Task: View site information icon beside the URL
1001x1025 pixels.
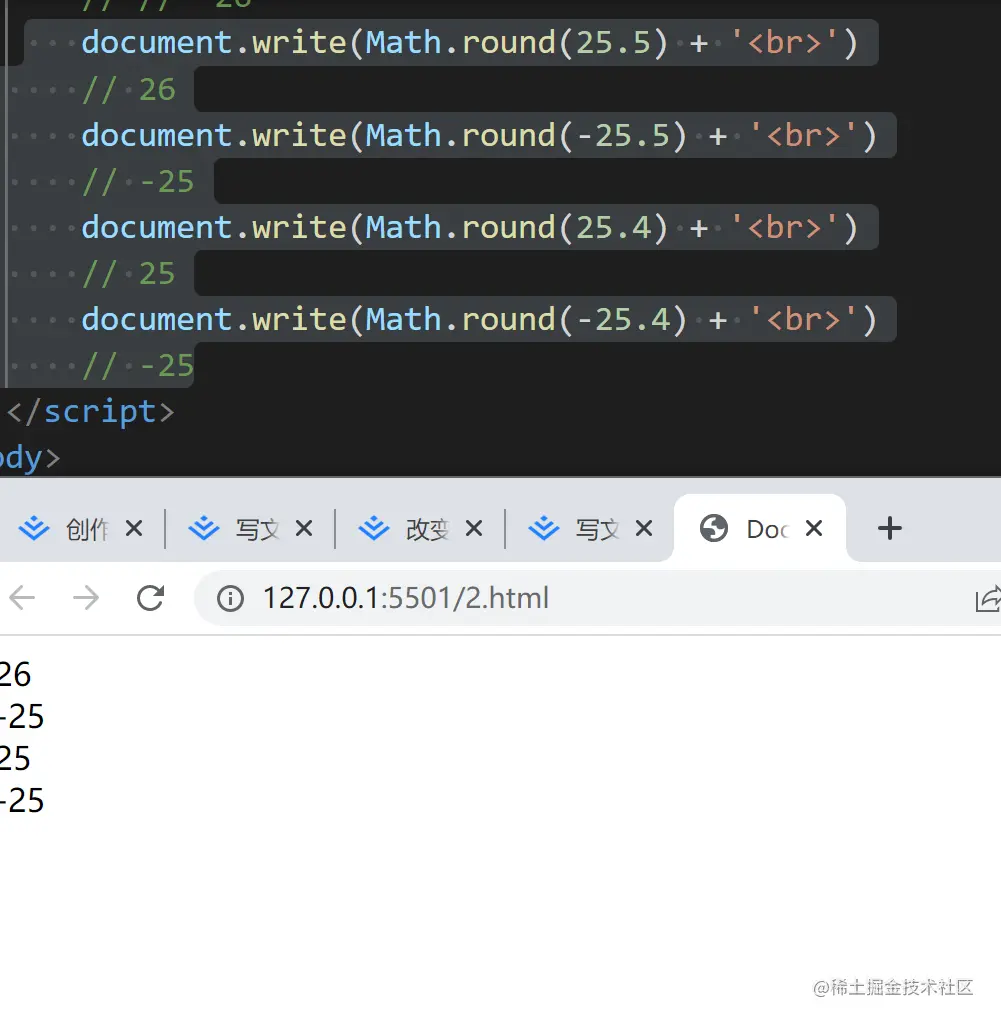Action: point(230,598)
